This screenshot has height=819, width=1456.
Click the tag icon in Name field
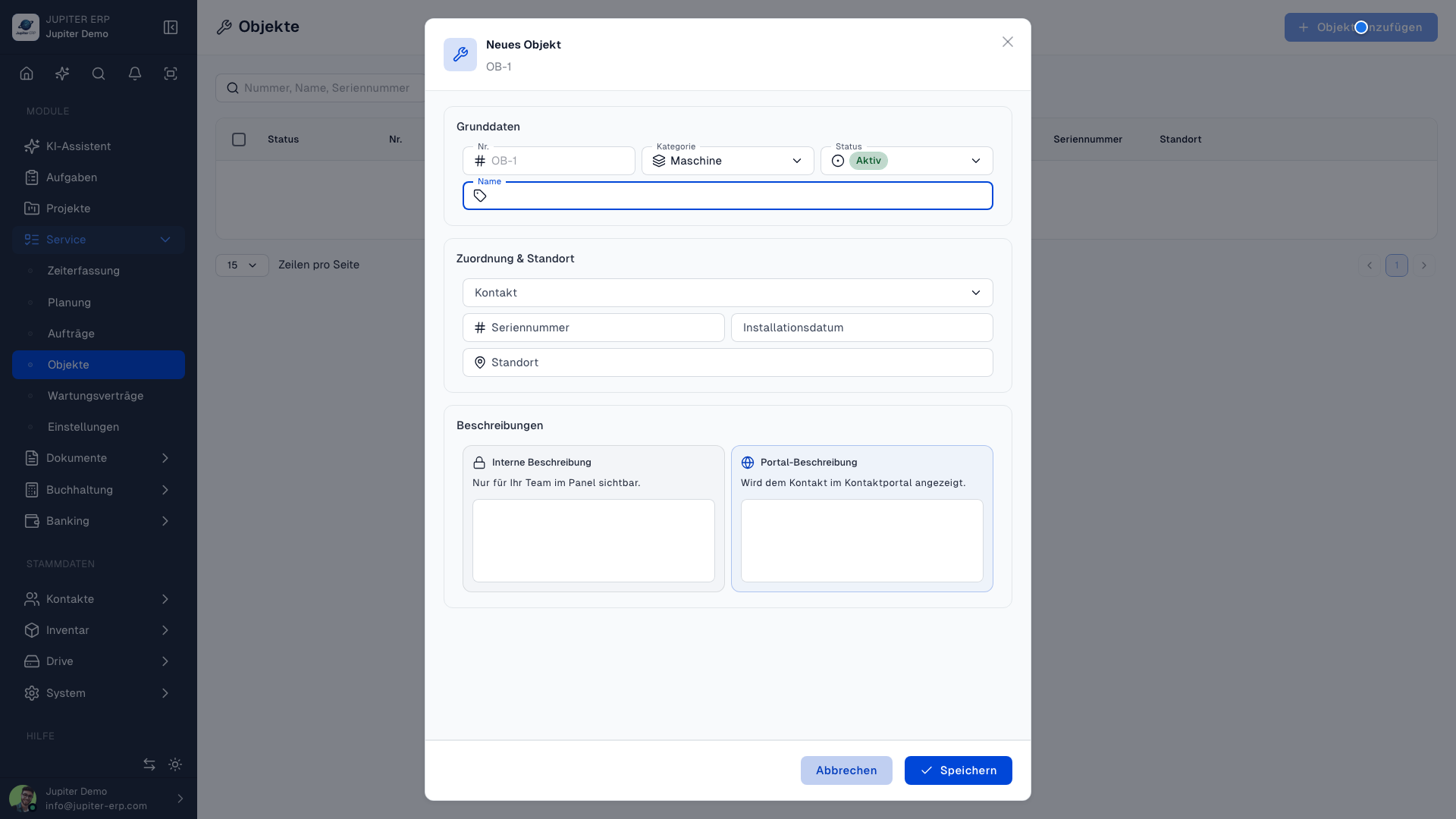pos(480,196)
